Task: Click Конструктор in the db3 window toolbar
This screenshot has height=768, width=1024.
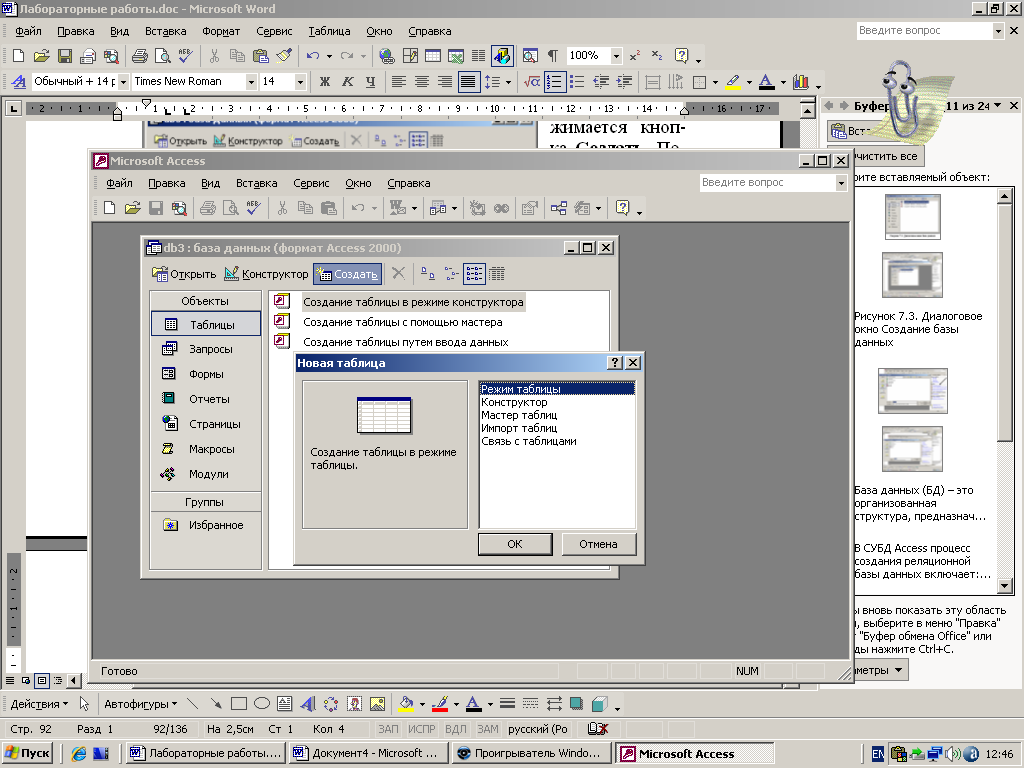Action: tap(266, 274)
